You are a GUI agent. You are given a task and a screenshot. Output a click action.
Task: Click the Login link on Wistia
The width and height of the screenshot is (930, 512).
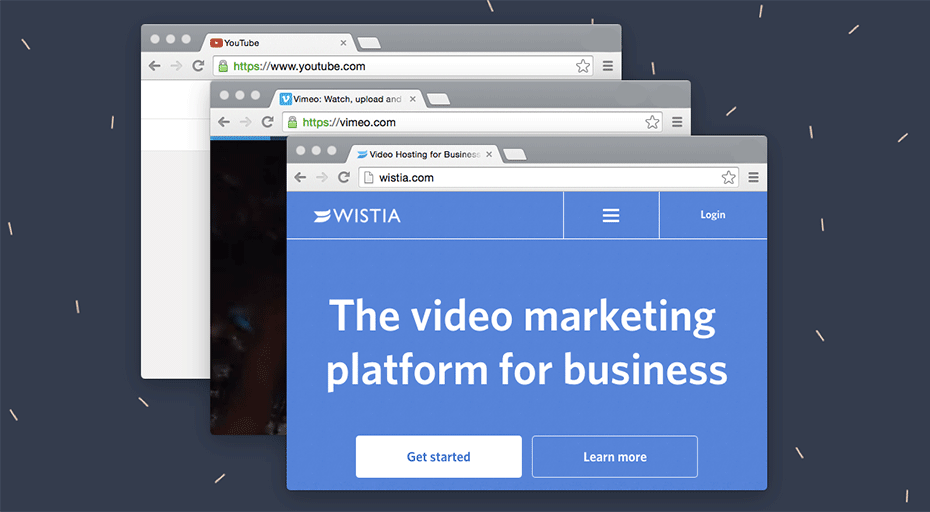tap(712, 215)
